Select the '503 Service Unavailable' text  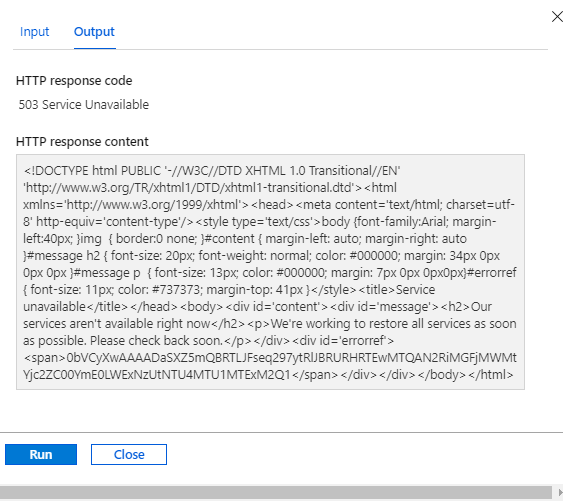pos(84,105)
